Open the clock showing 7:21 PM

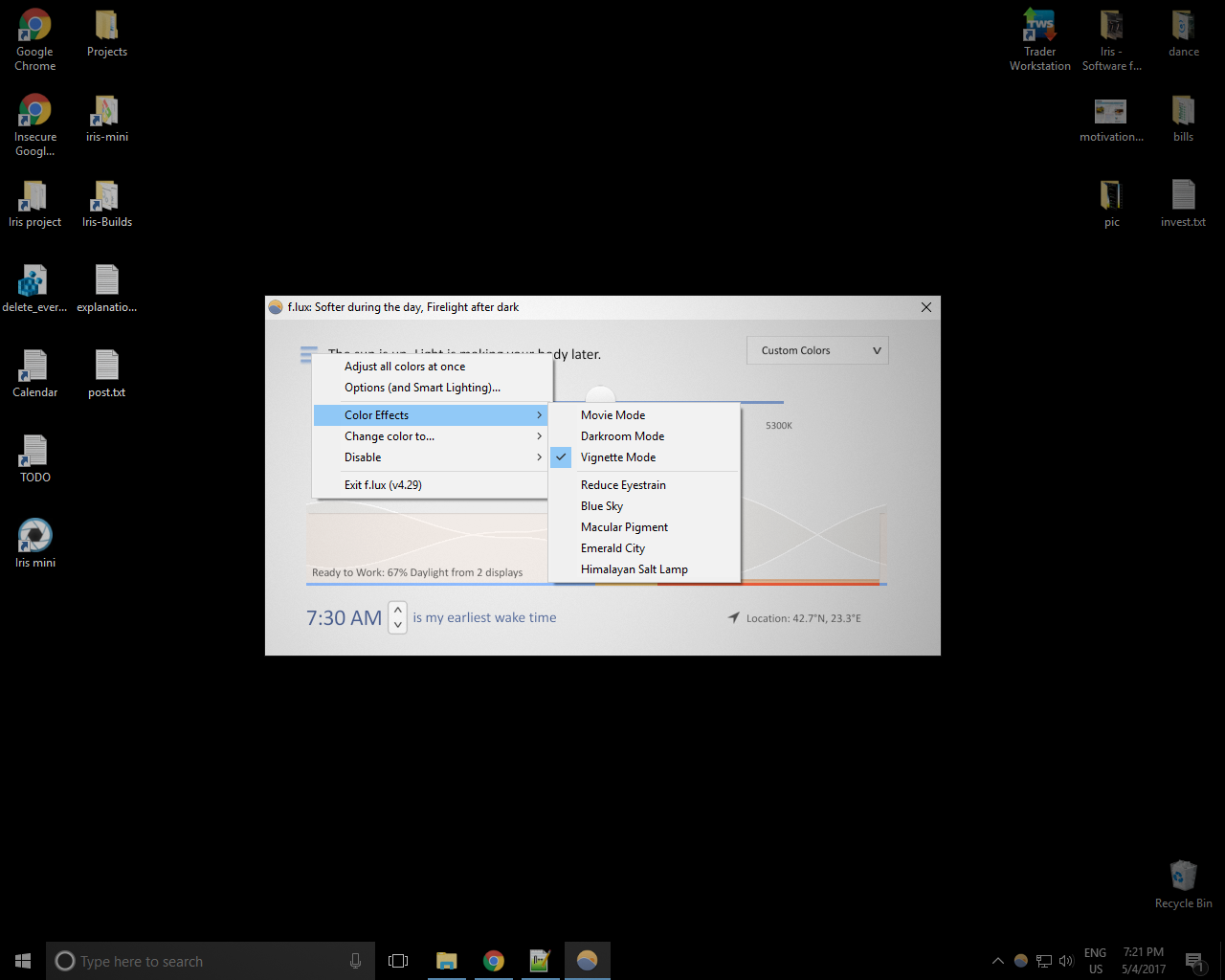tap(1144, 961)
